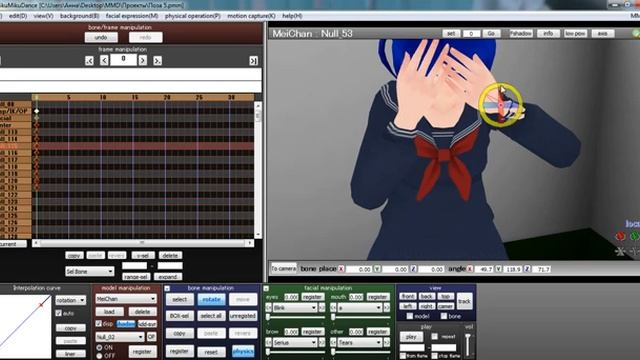
Task: Open the Sel:Bone dropdown
Action: pyautogui.click(x=89, y=271)
